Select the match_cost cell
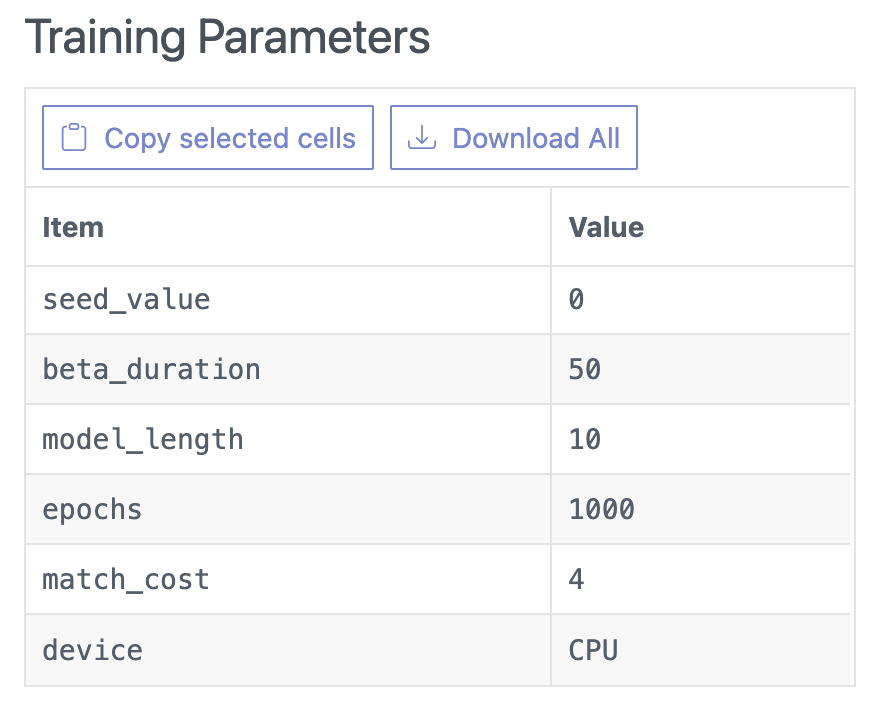This screenshot has width=880, height=720. [x=288, y=580]
